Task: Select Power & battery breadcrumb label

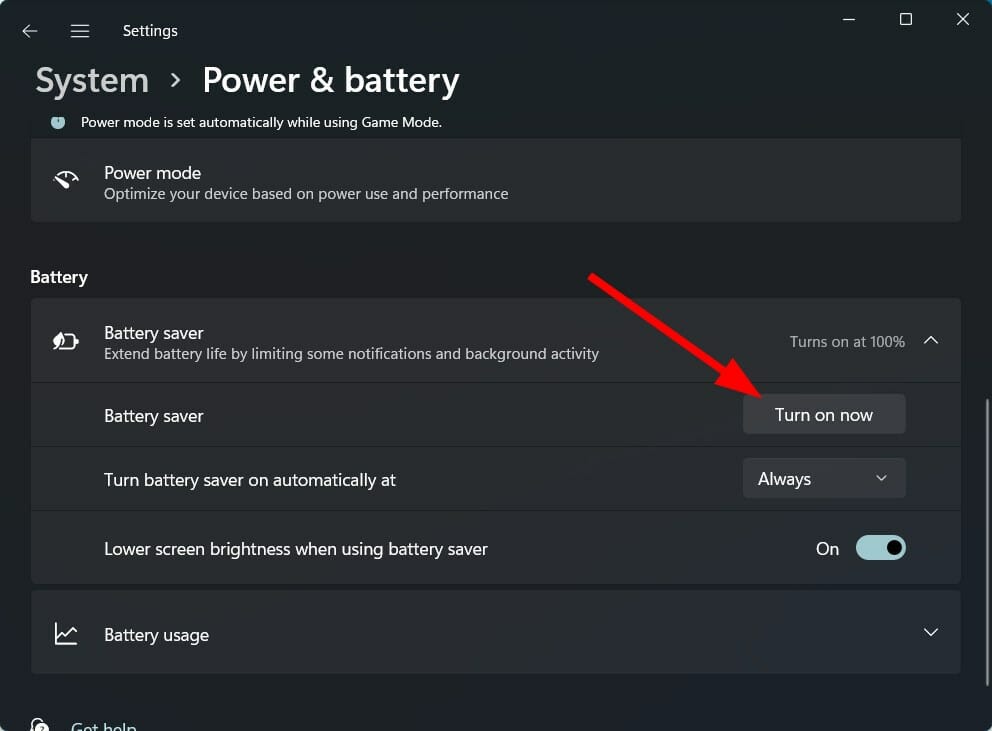Action: (330, 80)
